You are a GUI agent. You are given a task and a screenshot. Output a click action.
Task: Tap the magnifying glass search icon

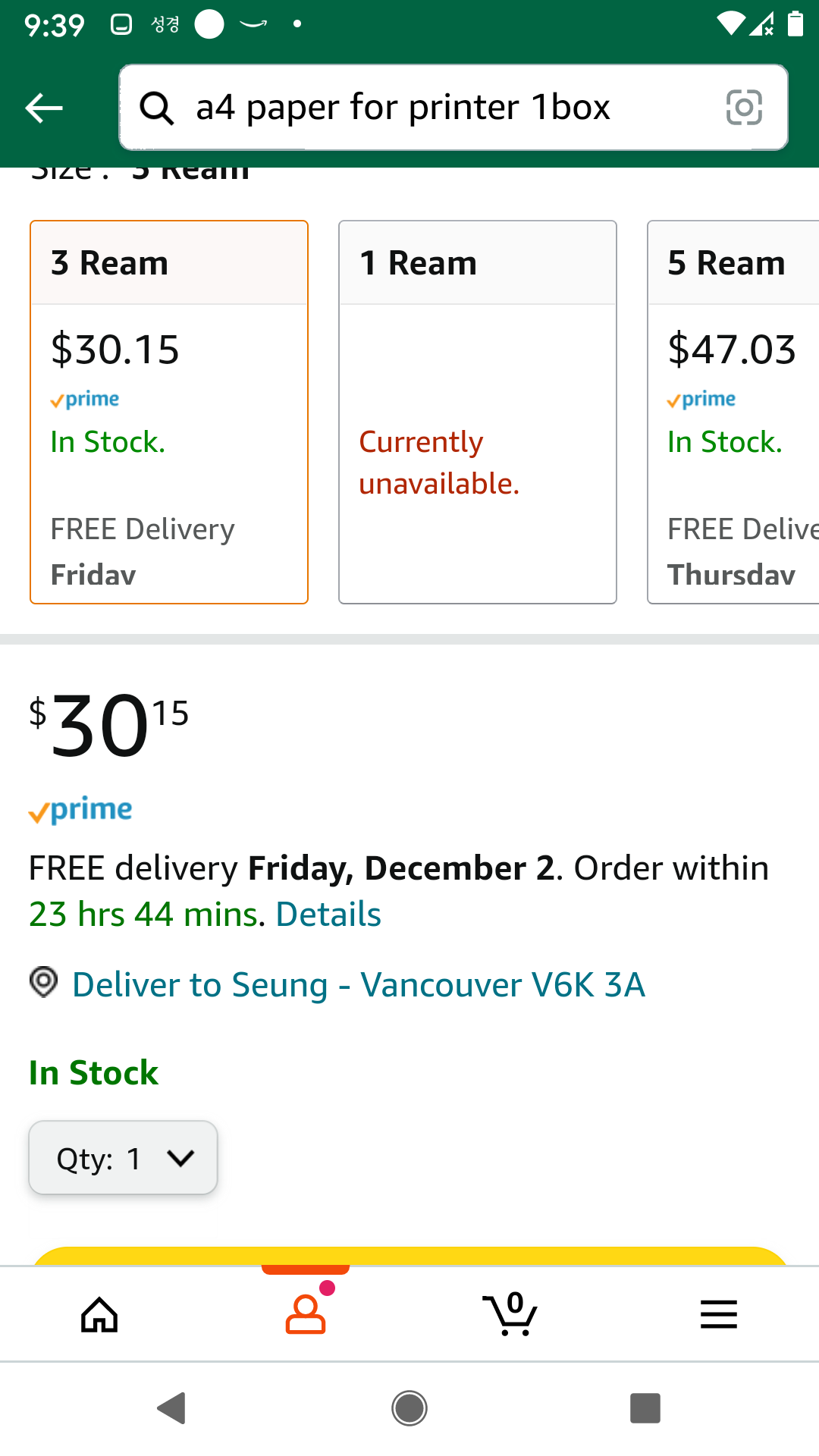pos(157,108)
